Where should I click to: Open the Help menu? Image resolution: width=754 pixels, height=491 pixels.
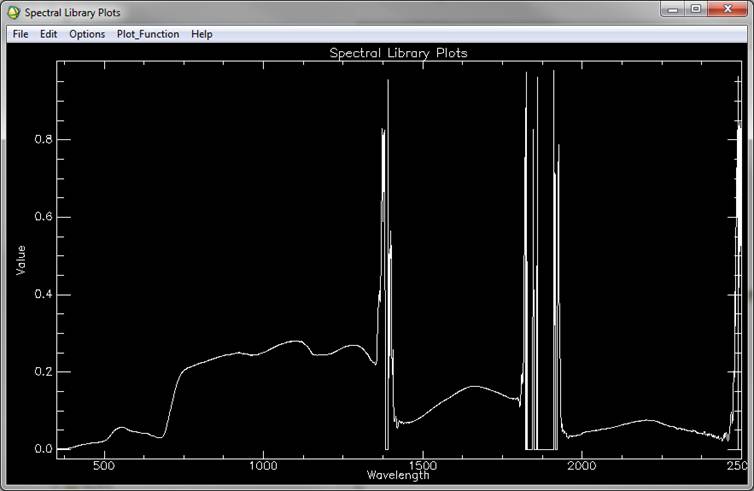202,34
